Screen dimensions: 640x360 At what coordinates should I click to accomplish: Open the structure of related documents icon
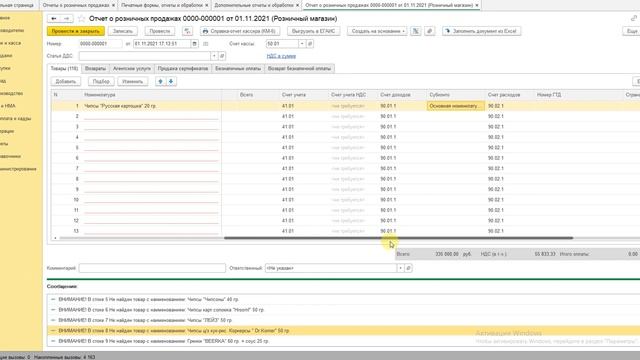point(416,31)
